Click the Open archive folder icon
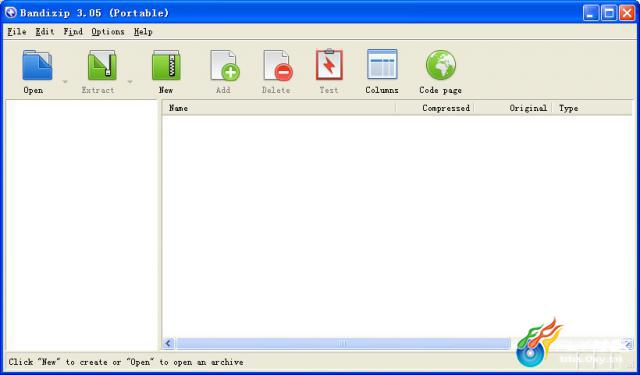The height and width of the screenshot is (375, 640). [x=37, y=65]
